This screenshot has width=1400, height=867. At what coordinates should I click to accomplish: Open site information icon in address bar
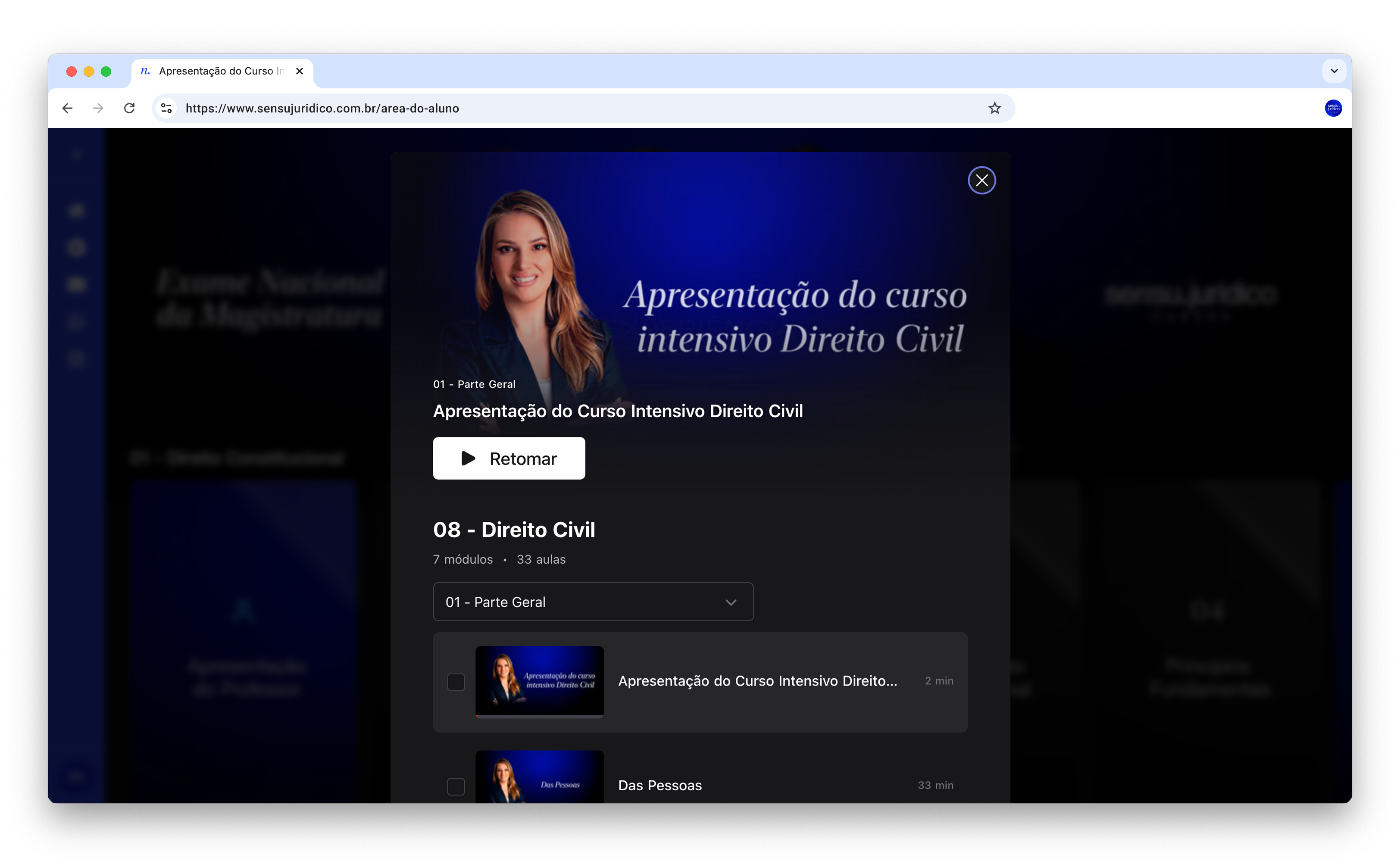tap(166, 109)
